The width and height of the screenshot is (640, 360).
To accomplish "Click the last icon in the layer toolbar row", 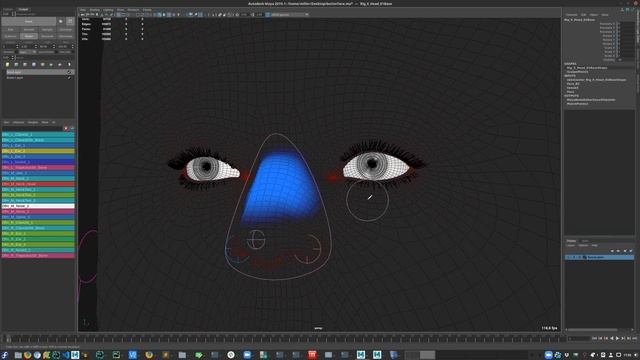I will [x=69, y=64].
